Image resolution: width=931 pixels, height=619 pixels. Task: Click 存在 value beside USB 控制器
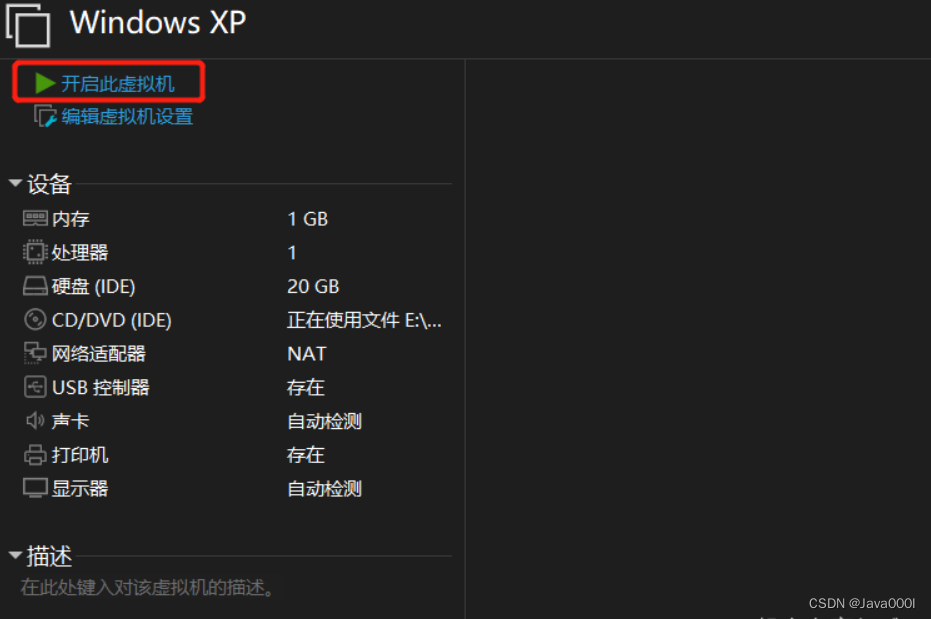pos(306,388)
